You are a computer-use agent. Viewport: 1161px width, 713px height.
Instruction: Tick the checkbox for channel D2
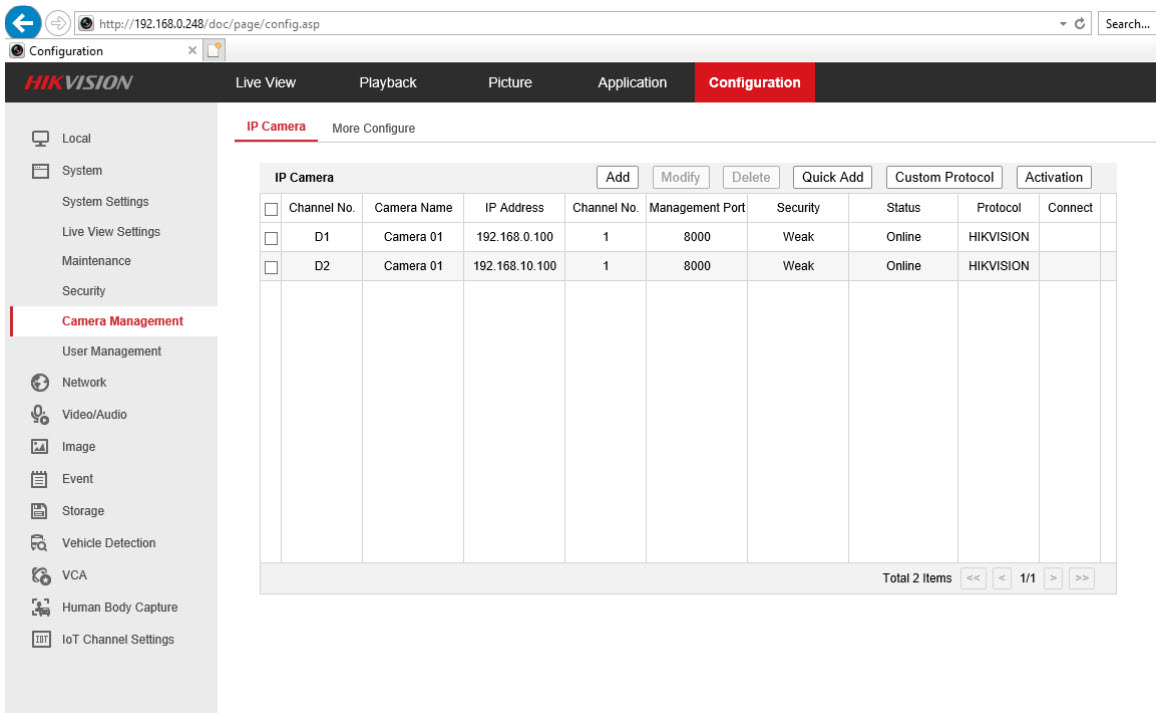coord(270,267)
